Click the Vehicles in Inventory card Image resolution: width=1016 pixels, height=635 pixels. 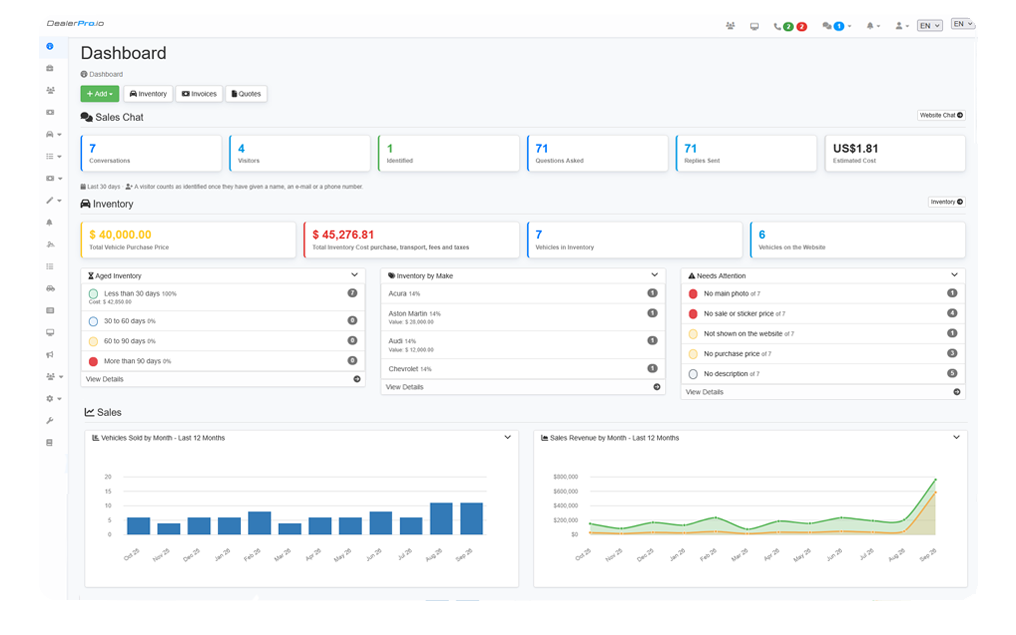pyautogui.click(x=634, y=240)
